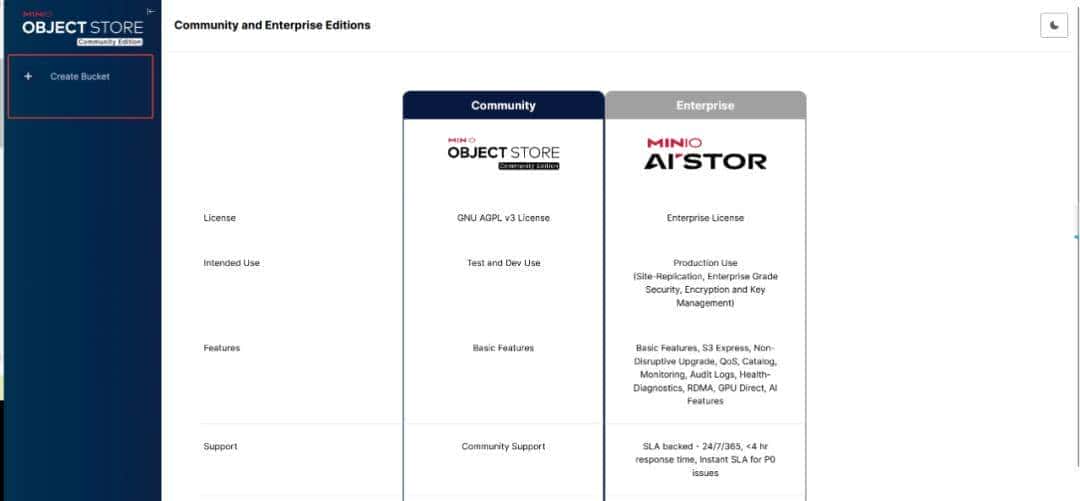Image resolution: width=1080 pixels, height=501 pixels.
Task: Click the "Enterprise License" cell
Action: (x=705, y=218)
